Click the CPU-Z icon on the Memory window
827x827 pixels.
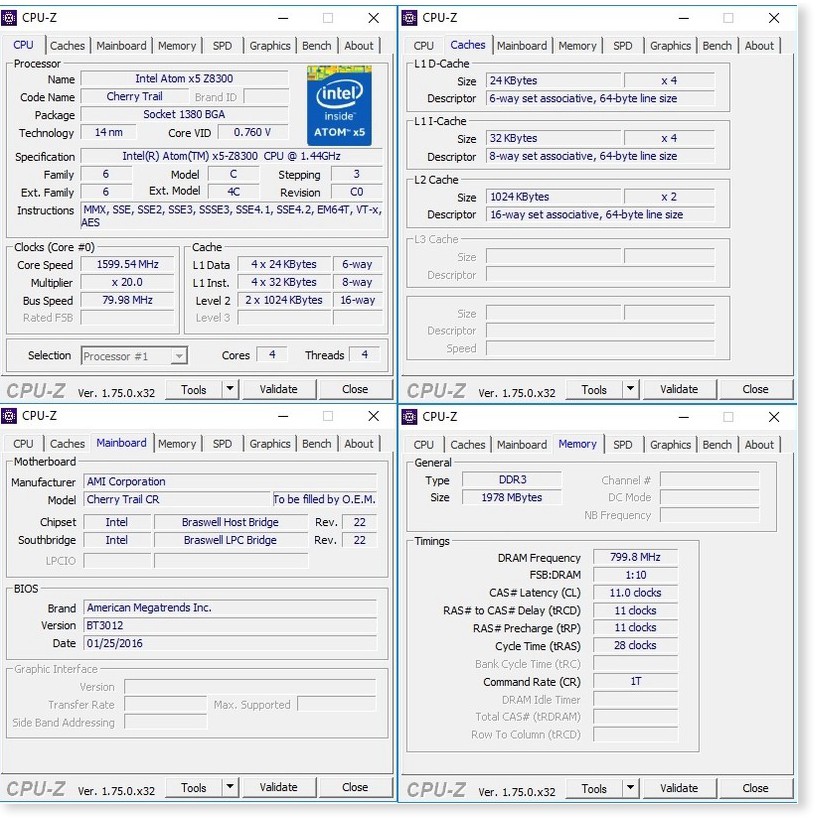coord(412,417)
